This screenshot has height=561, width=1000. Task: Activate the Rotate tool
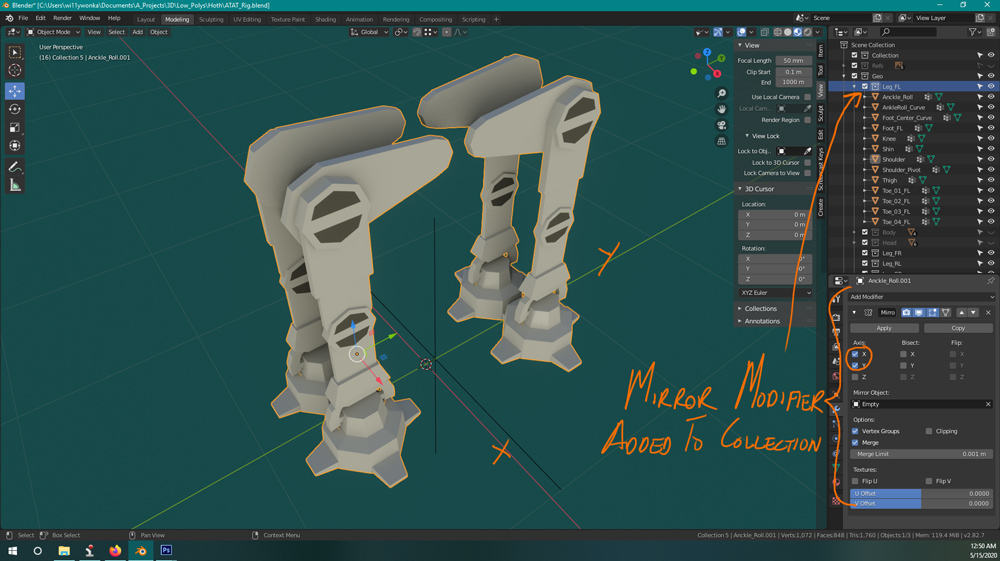click(x=15, y=109)
